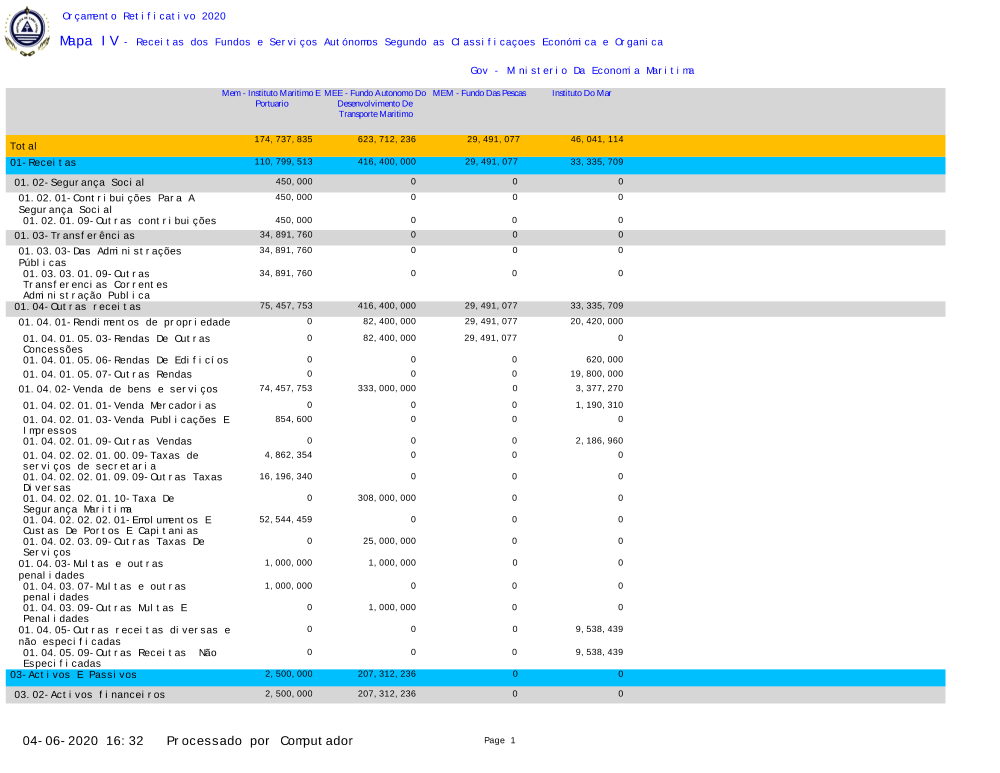Screen dimensions: 1000x773
Task: Click the 'Page 1' footer label
Action: [499, 741]
